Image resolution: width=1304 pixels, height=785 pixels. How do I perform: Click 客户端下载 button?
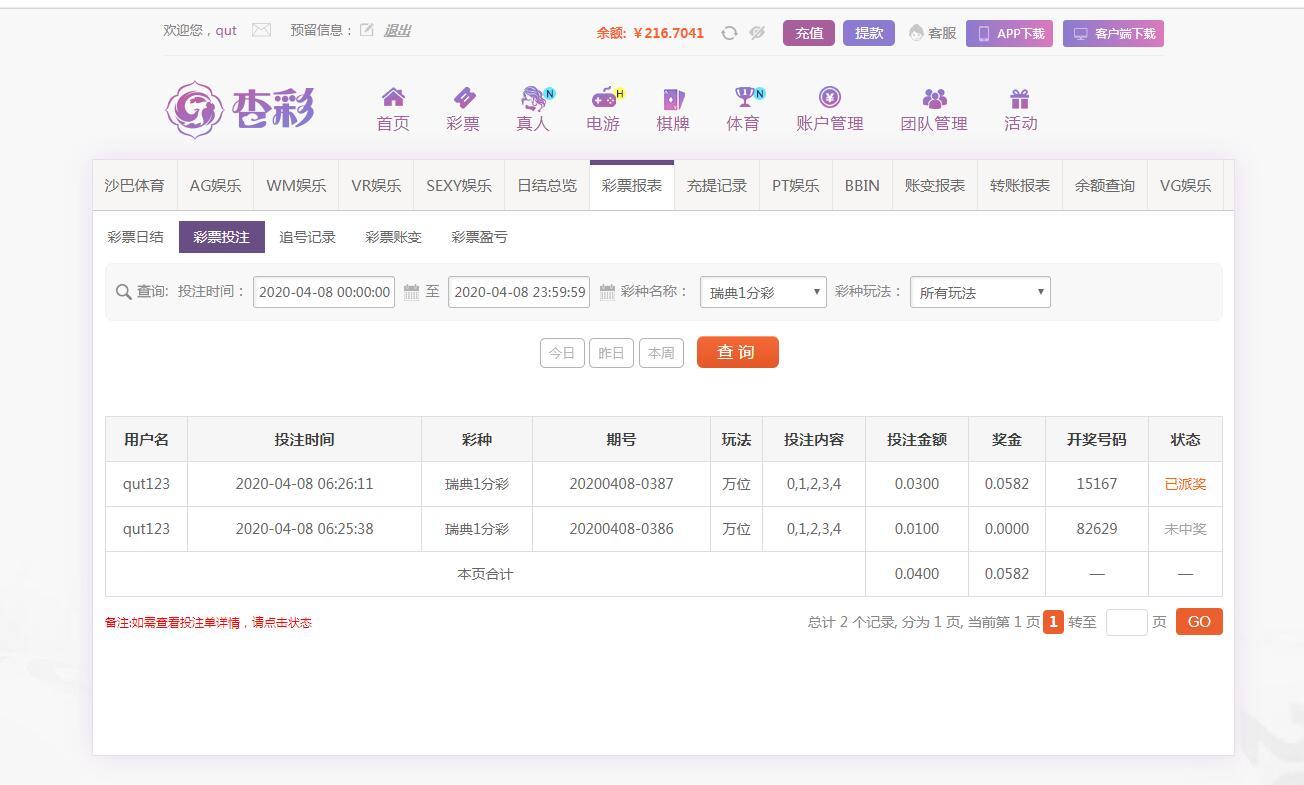tap(1113, 34)
